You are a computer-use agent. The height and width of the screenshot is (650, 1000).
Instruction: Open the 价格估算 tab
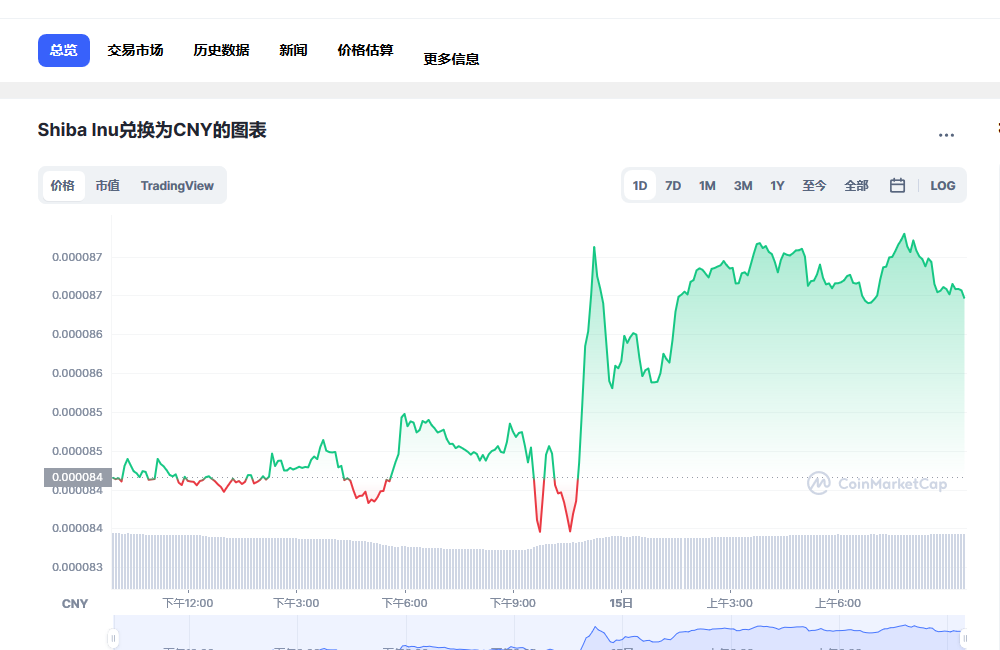click(365, 50)
